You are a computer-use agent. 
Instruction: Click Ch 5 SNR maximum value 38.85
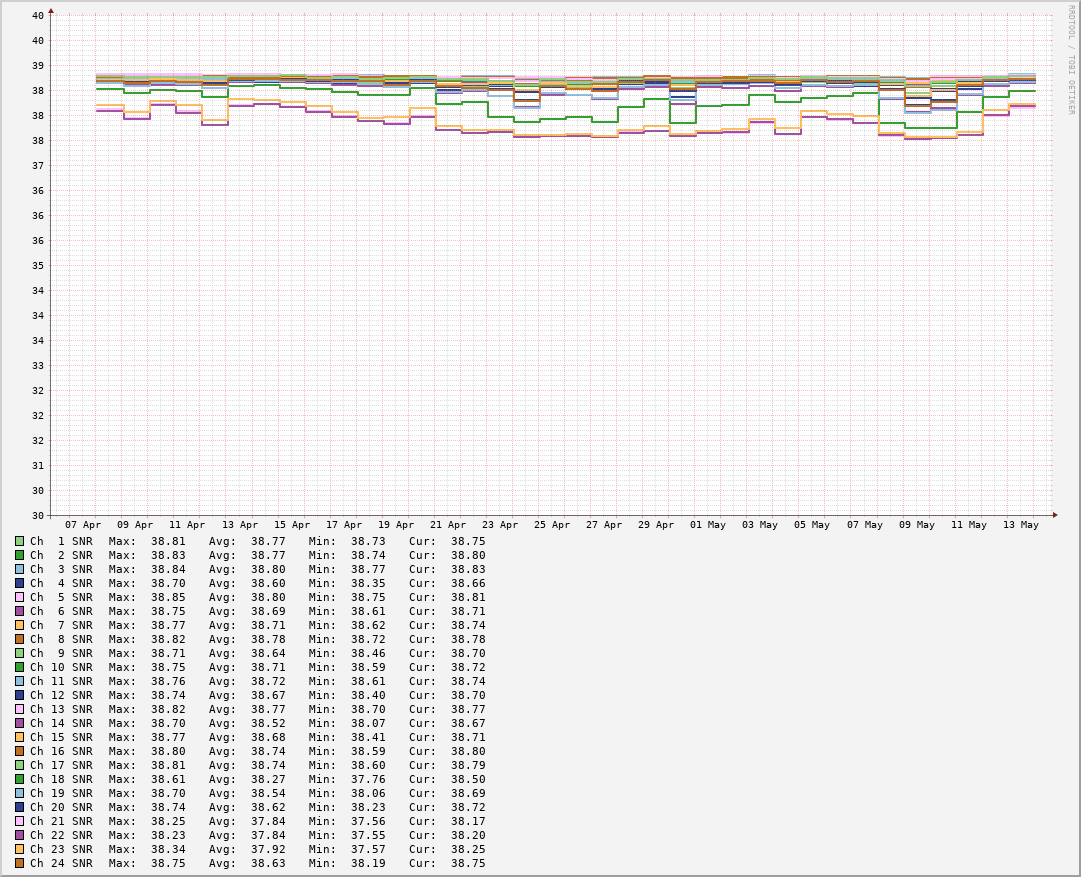pos(168,597)
